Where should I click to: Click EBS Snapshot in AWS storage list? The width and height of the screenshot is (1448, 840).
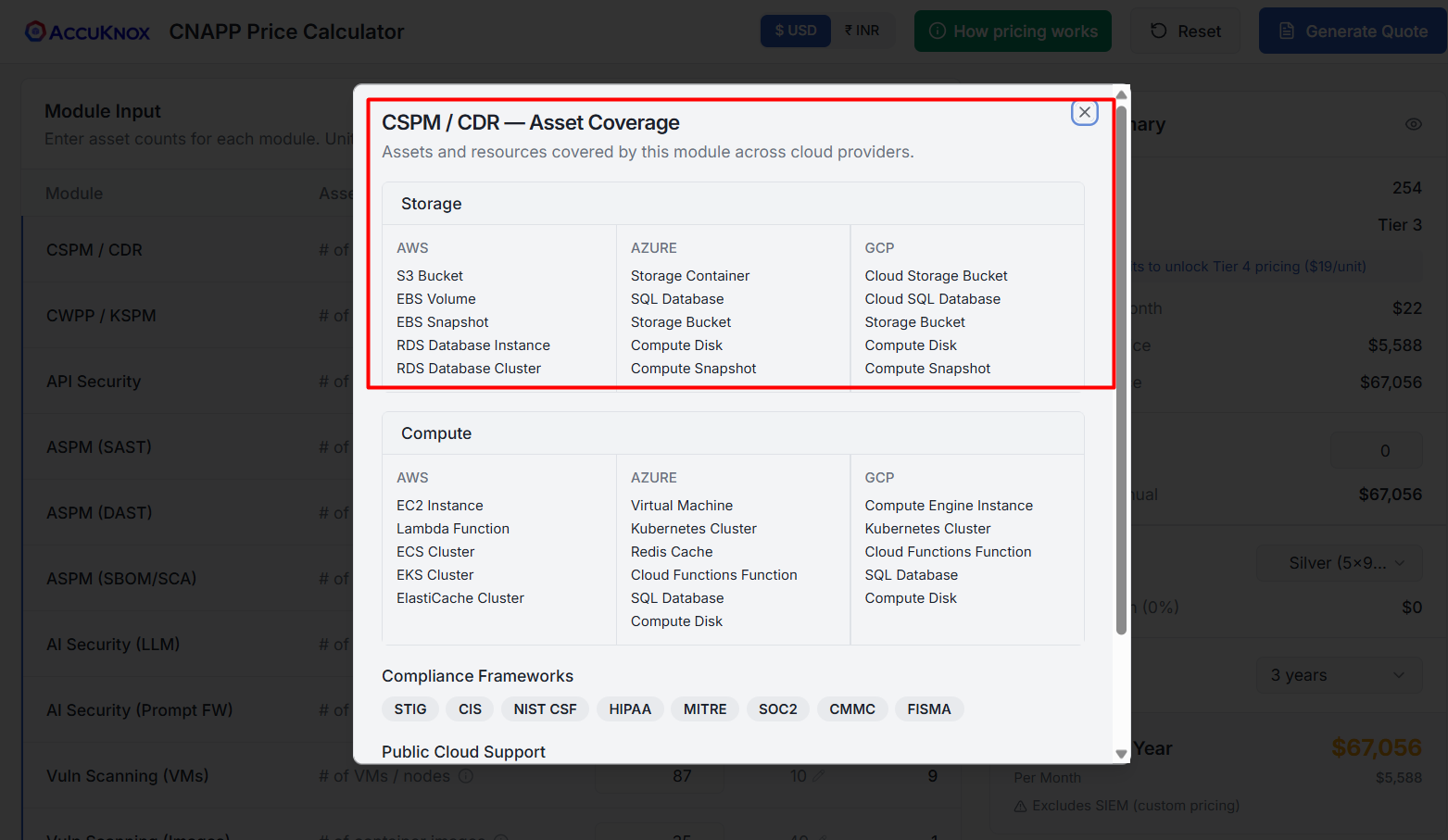(x=443, y=322)
